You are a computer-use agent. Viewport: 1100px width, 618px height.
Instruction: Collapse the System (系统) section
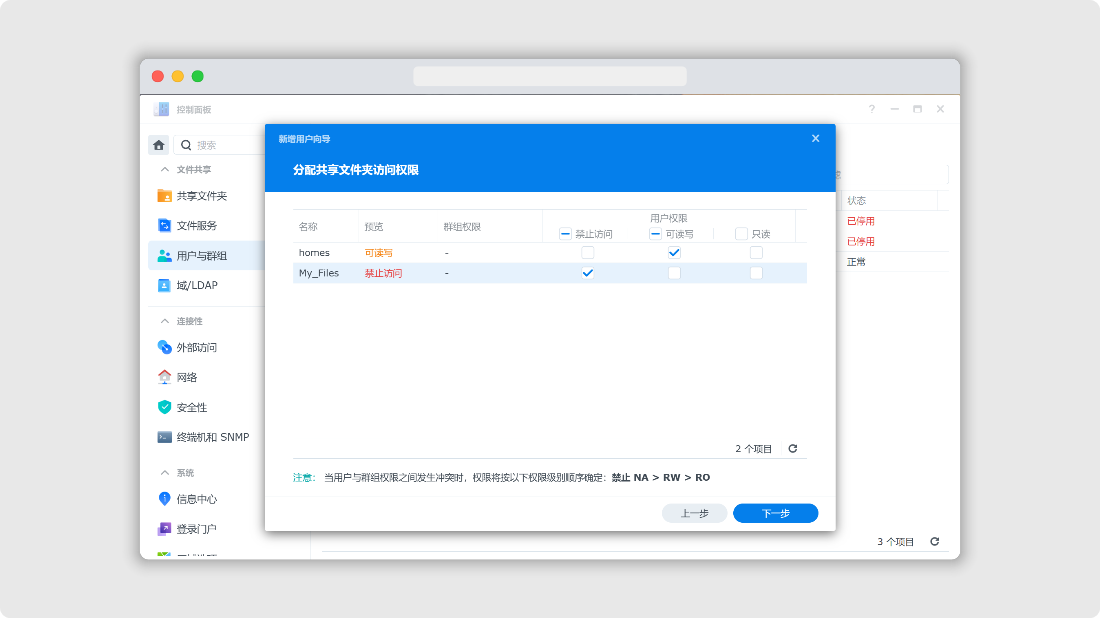click(165, 473)
